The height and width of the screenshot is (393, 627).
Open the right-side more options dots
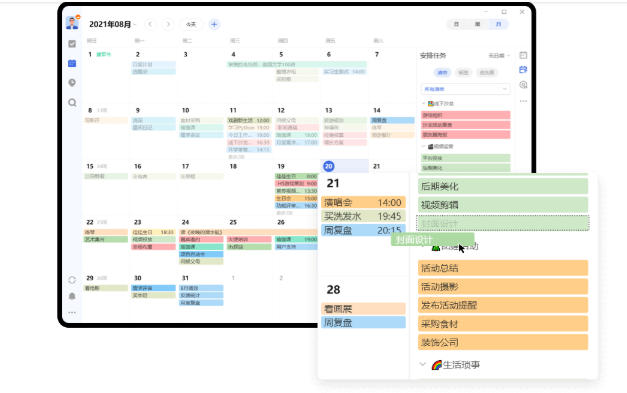click(523, 101)
